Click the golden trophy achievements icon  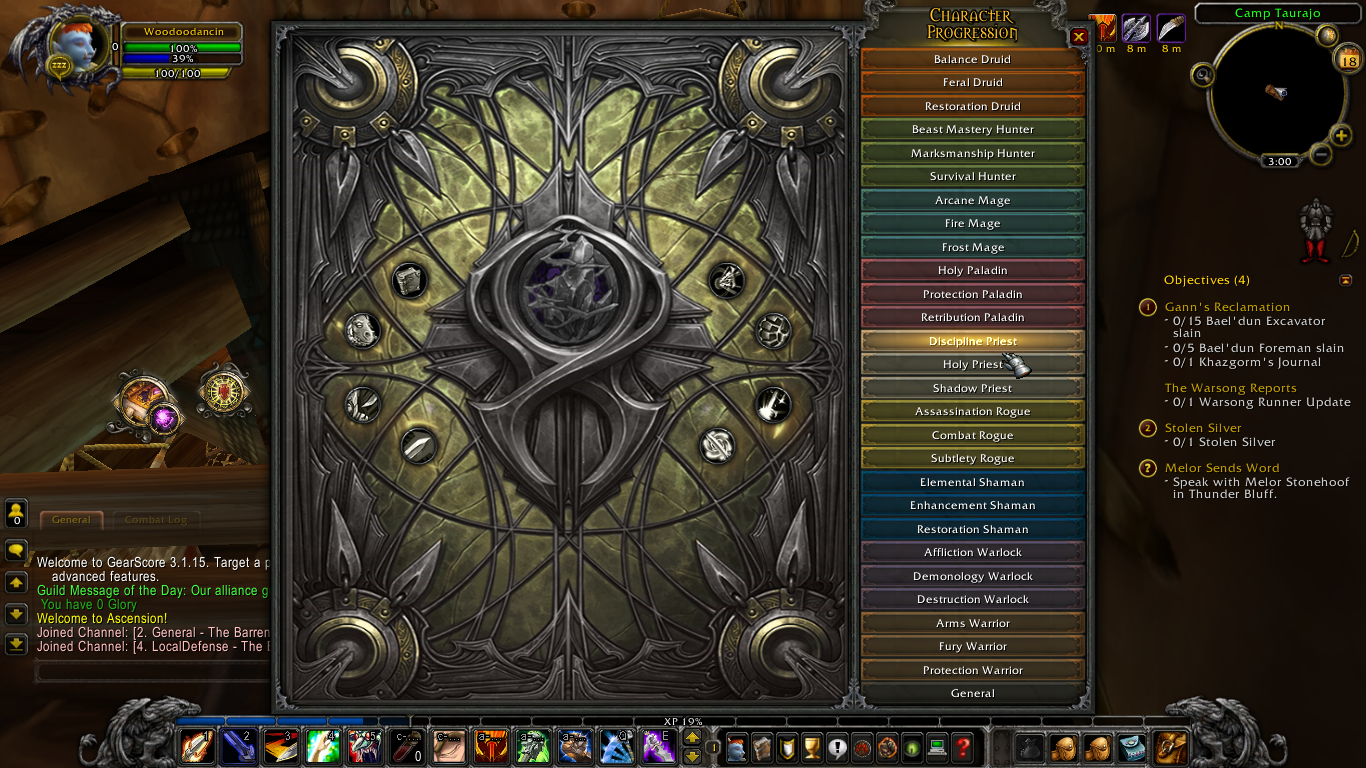point(813,747)
